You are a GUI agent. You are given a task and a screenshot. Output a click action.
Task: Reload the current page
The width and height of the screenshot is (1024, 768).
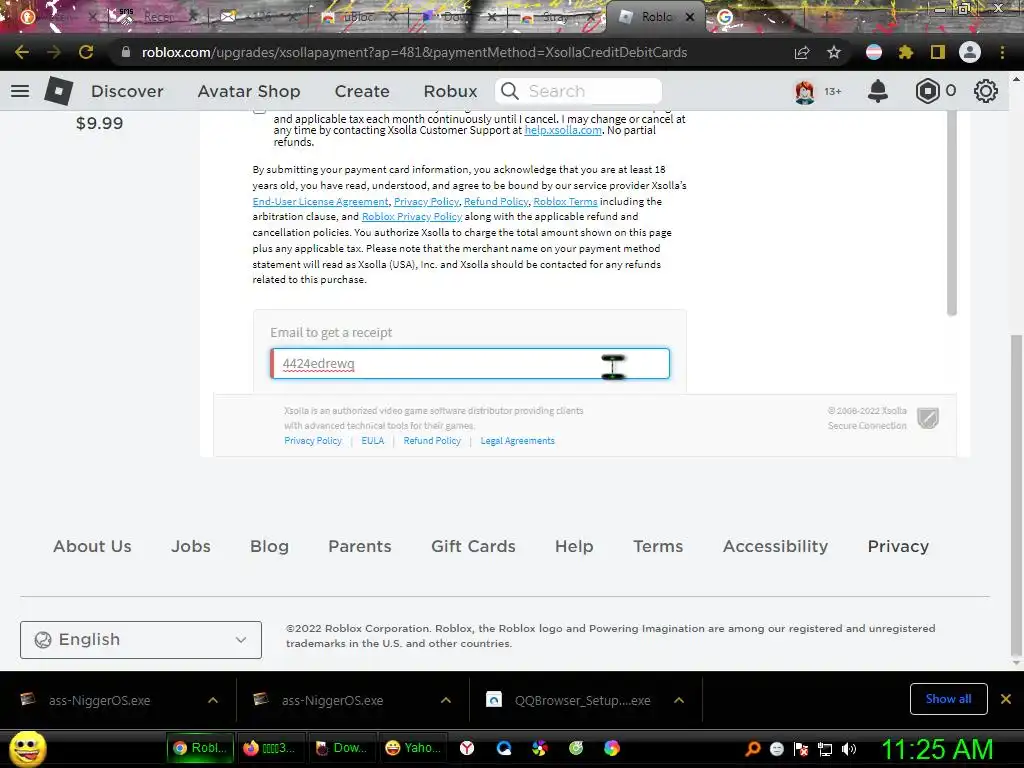pos(86,52)
